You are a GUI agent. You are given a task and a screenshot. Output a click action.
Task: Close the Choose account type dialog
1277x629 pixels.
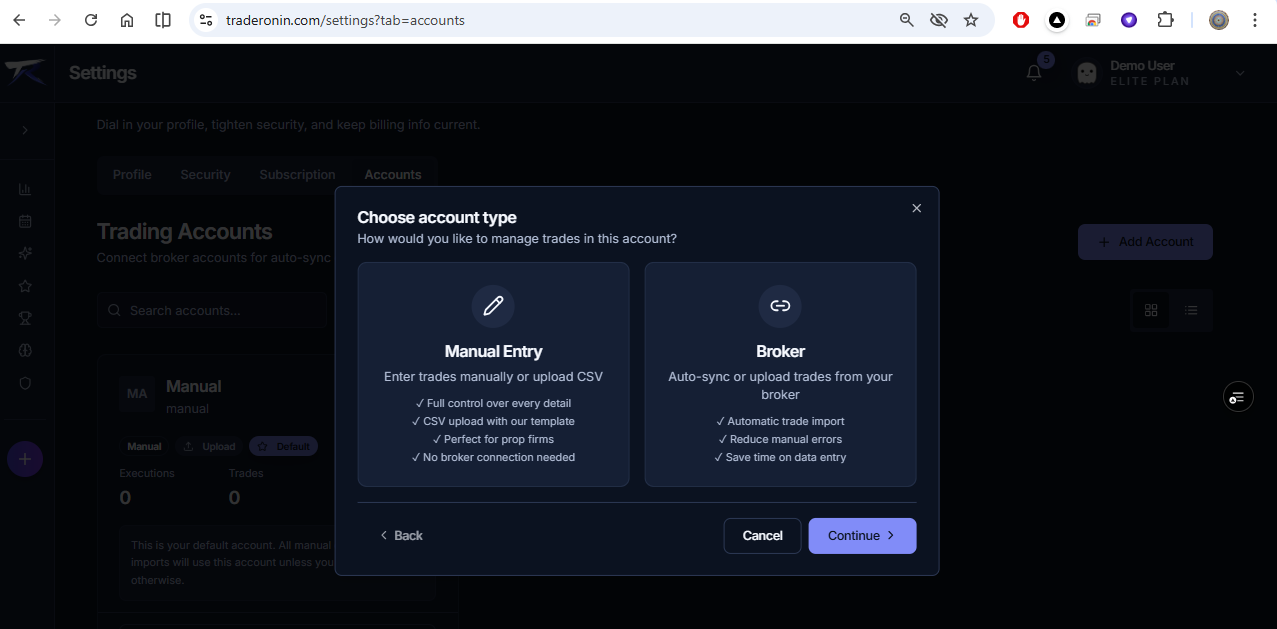pos(916,208)
